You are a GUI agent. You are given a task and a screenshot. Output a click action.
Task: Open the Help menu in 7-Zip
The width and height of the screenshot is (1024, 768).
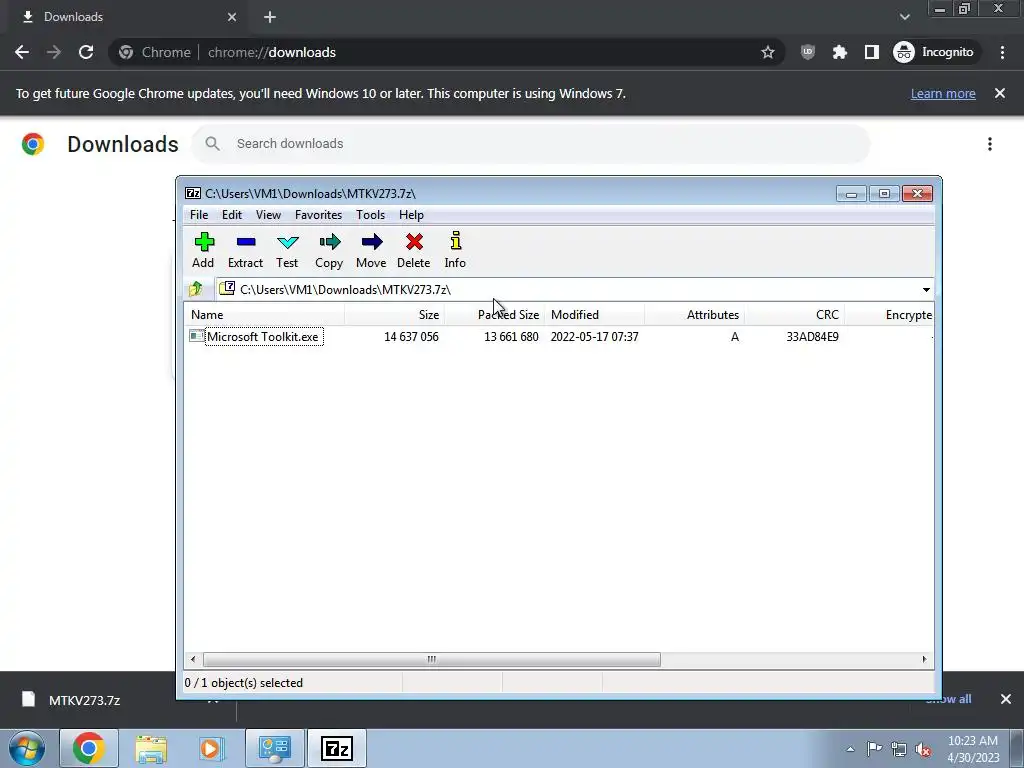(x=411, y=215)
